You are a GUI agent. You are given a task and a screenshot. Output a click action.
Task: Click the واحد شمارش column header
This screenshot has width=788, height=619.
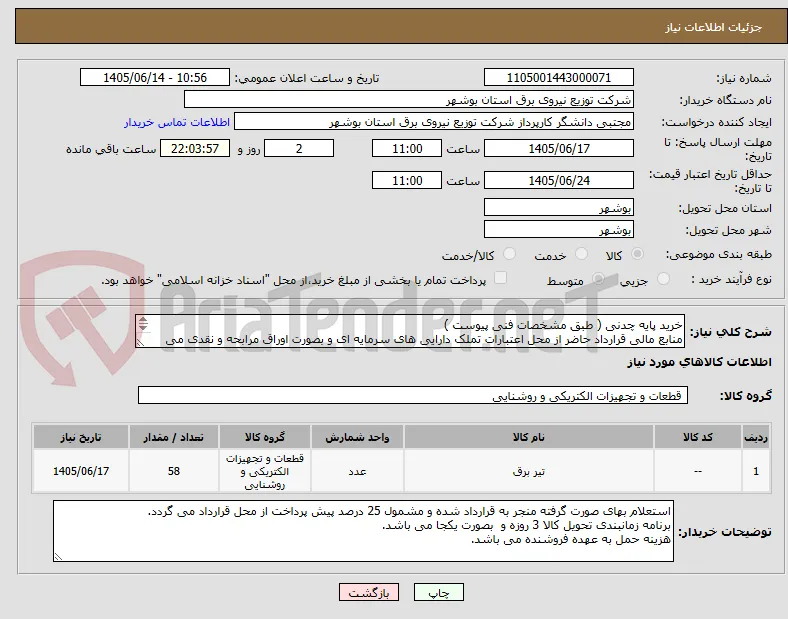coord(357,437)
